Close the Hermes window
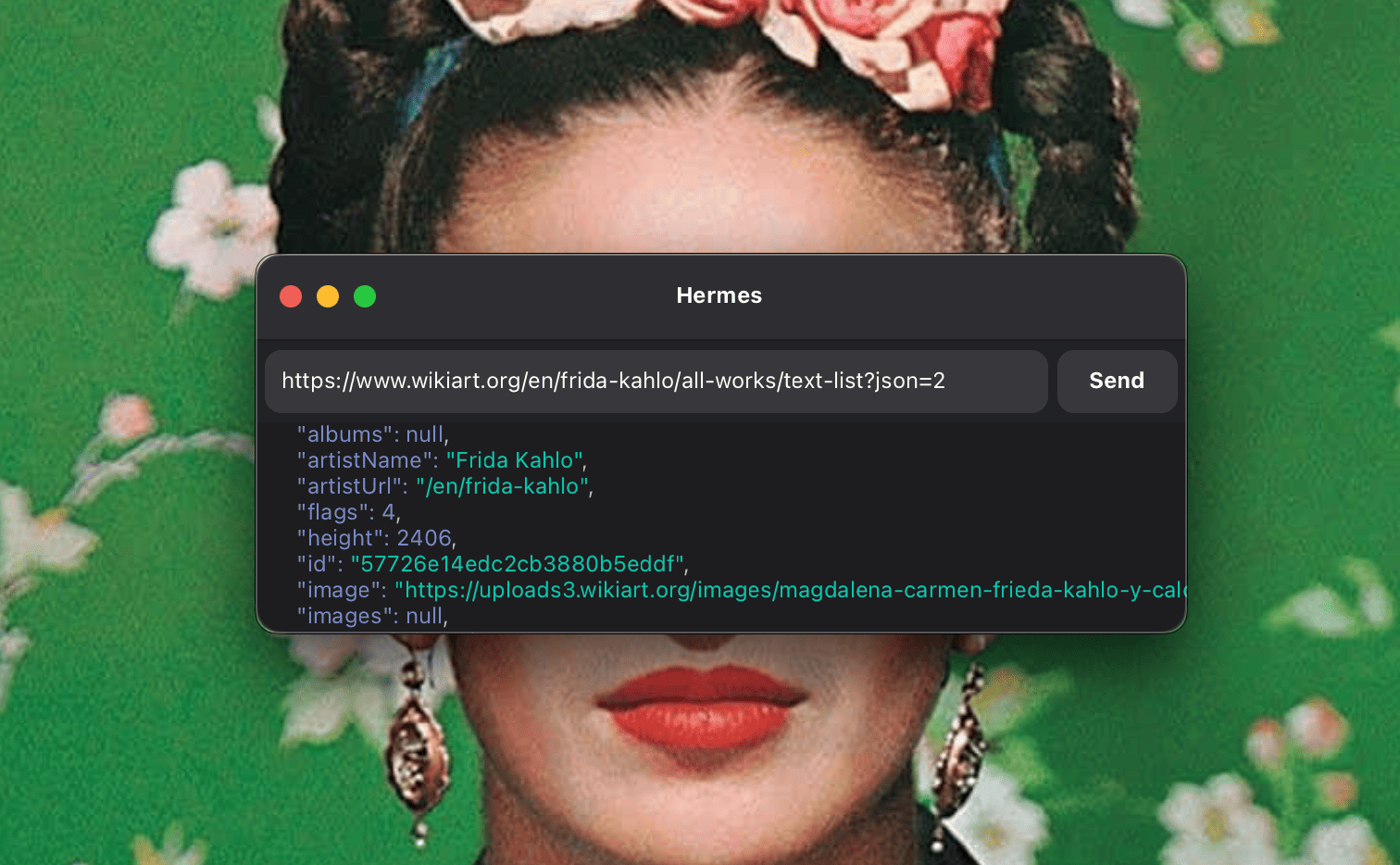This screenshot has height=865, width=1400. coord(291,296)
